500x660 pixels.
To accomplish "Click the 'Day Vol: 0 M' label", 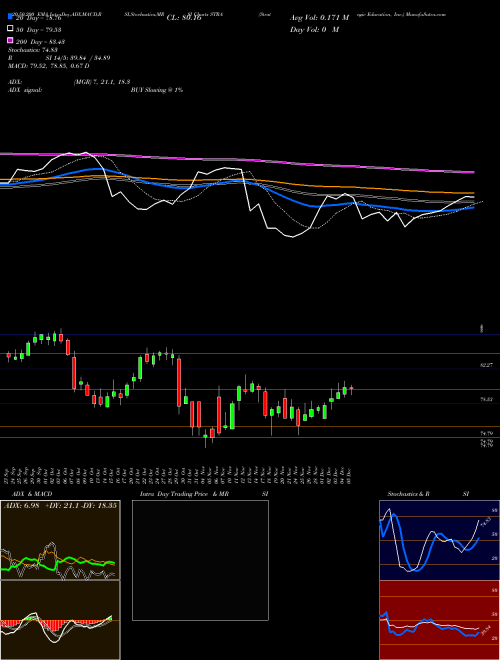I will coord(314,29).
